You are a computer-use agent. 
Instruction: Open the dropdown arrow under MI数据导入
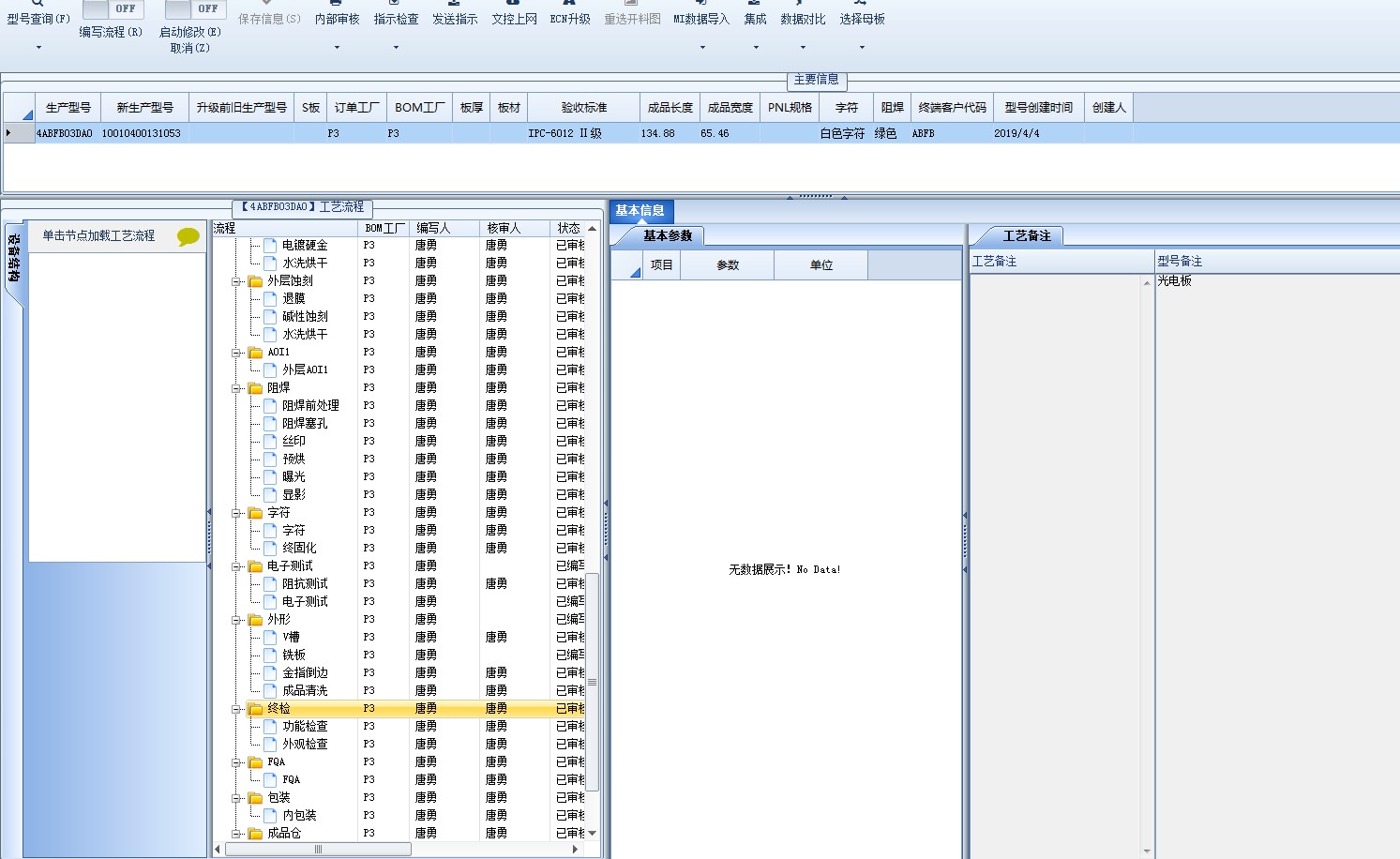click(x=702, y=48)
